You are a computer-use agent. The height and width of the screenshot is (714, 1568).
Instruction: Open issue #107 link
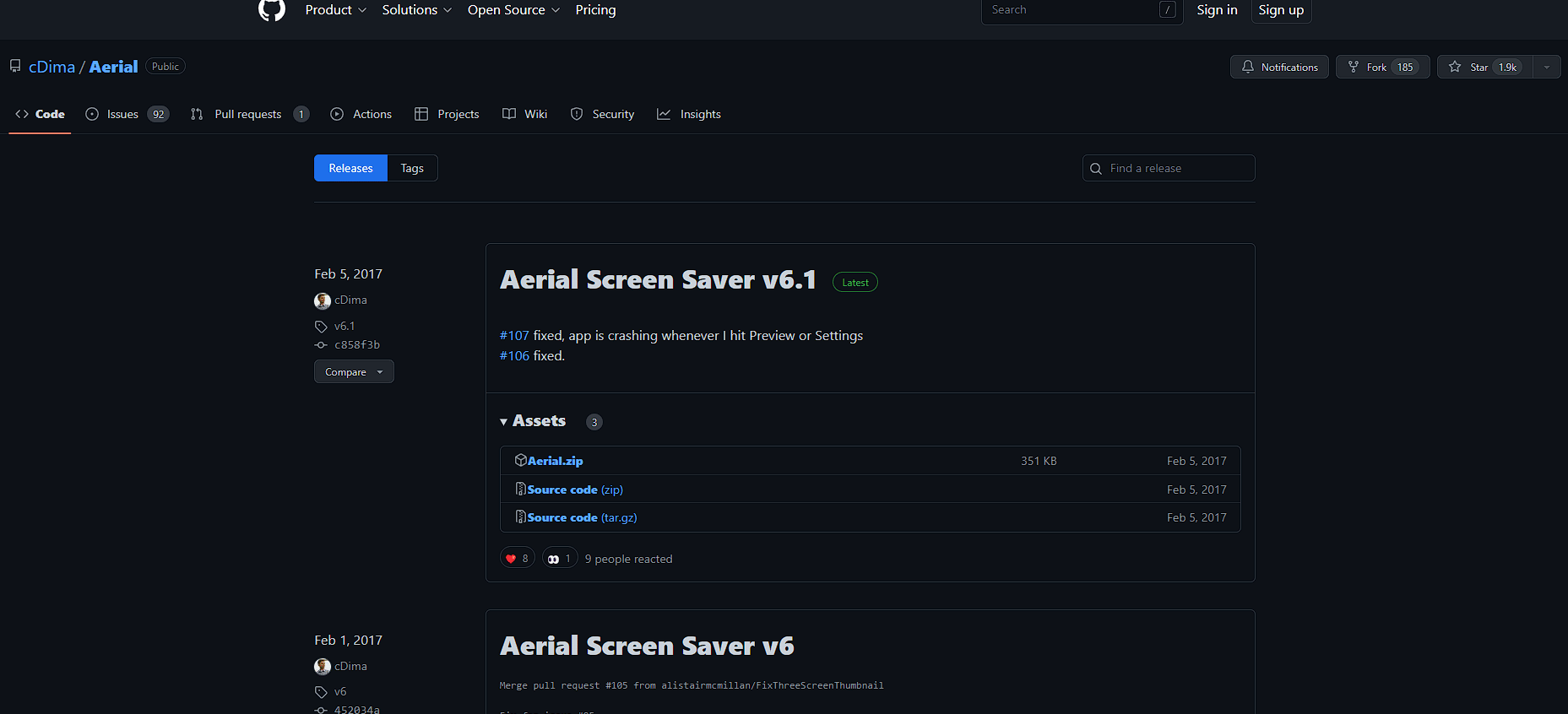pyautogui.click(x=514, y=335)
